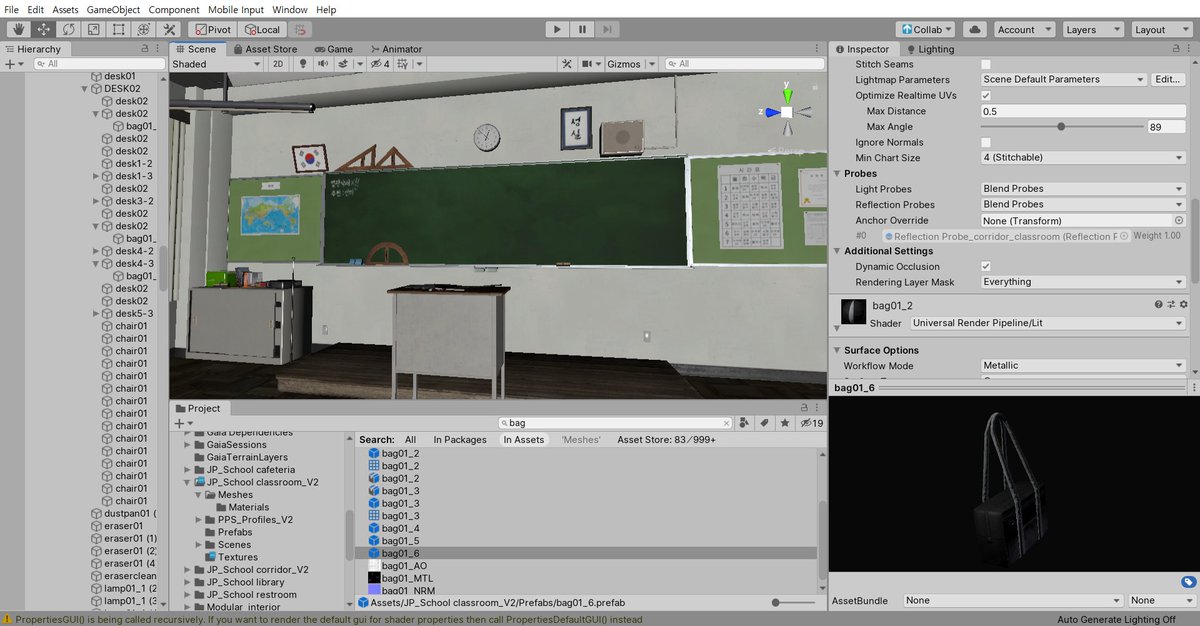Image resolution: width=1200 pixels, height=626 pixels.
Task: Lock the Hierarchy panel
Action: pyautogui.click(x=146, y=48)
